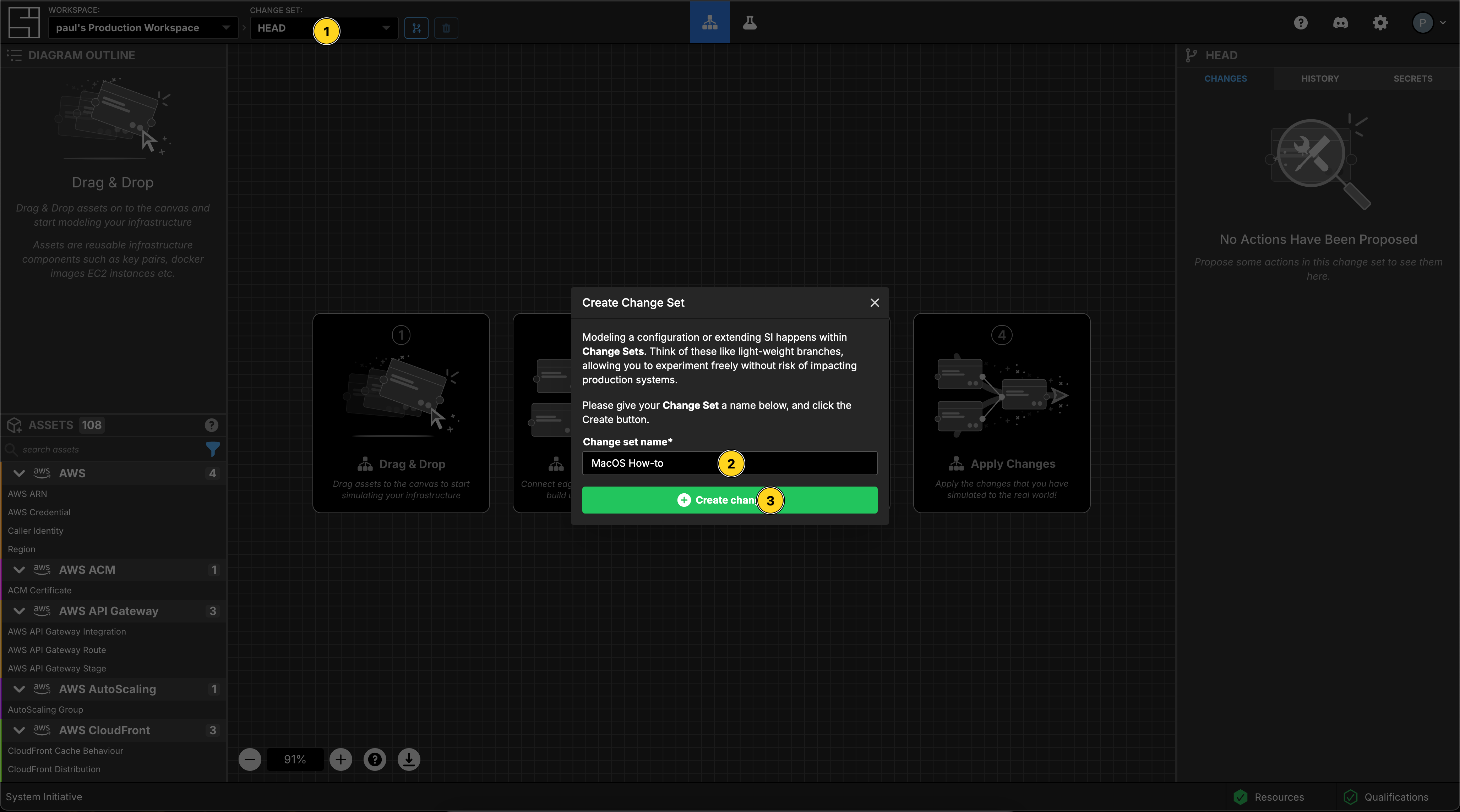Select the History tab
1460x812 pixels.
coord(1320,78)
